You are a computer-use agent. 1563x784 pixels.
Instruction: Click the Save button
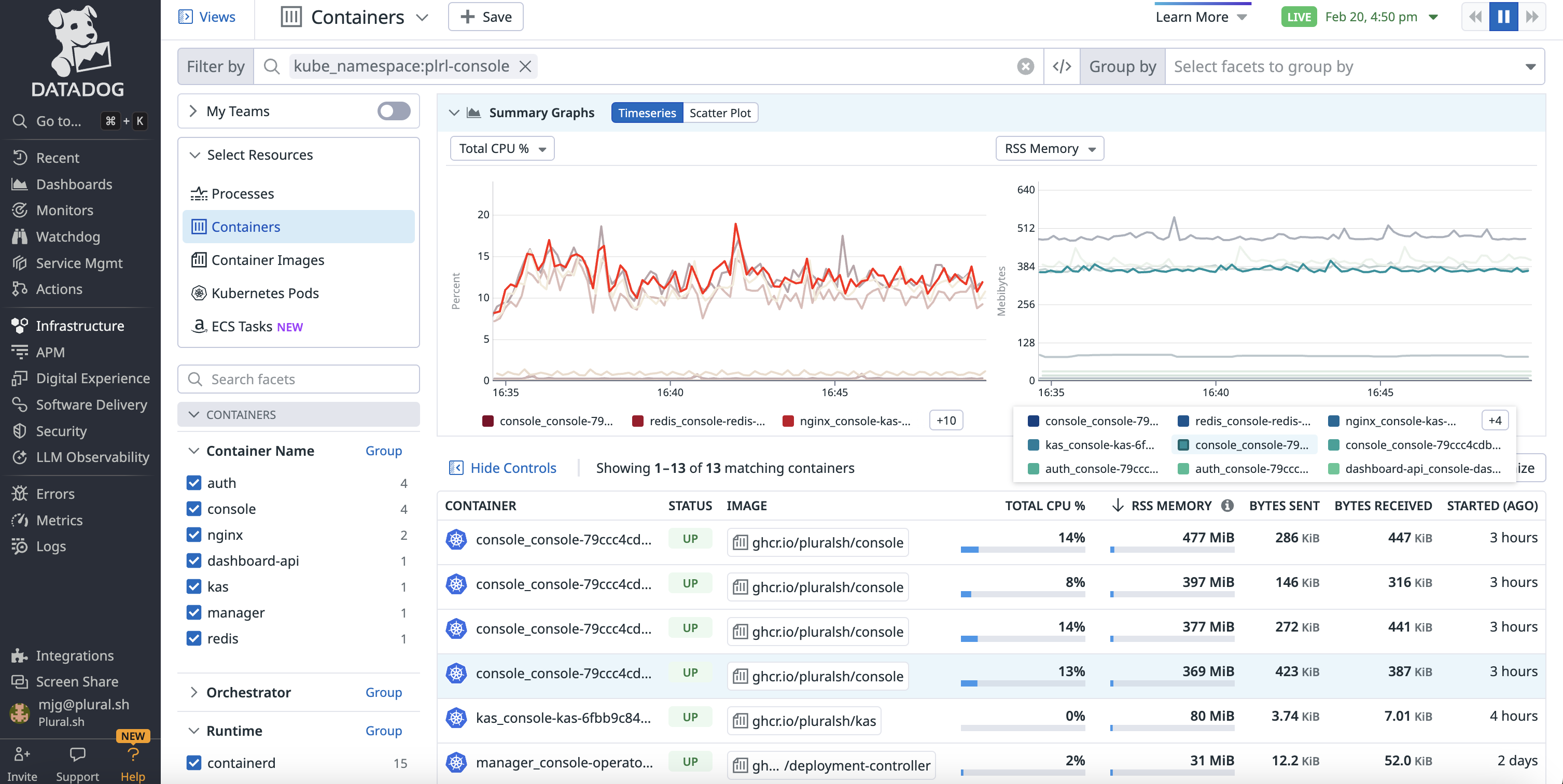point(485,17)
